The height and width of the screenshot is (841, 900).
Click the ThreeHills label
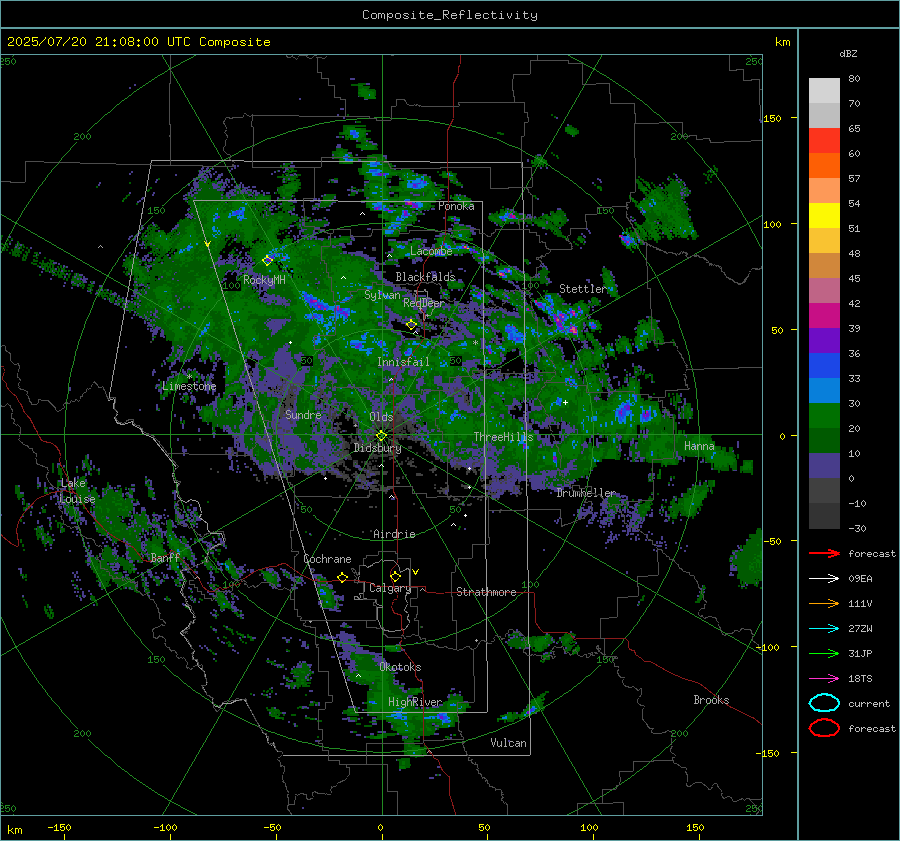click(503, 437)
